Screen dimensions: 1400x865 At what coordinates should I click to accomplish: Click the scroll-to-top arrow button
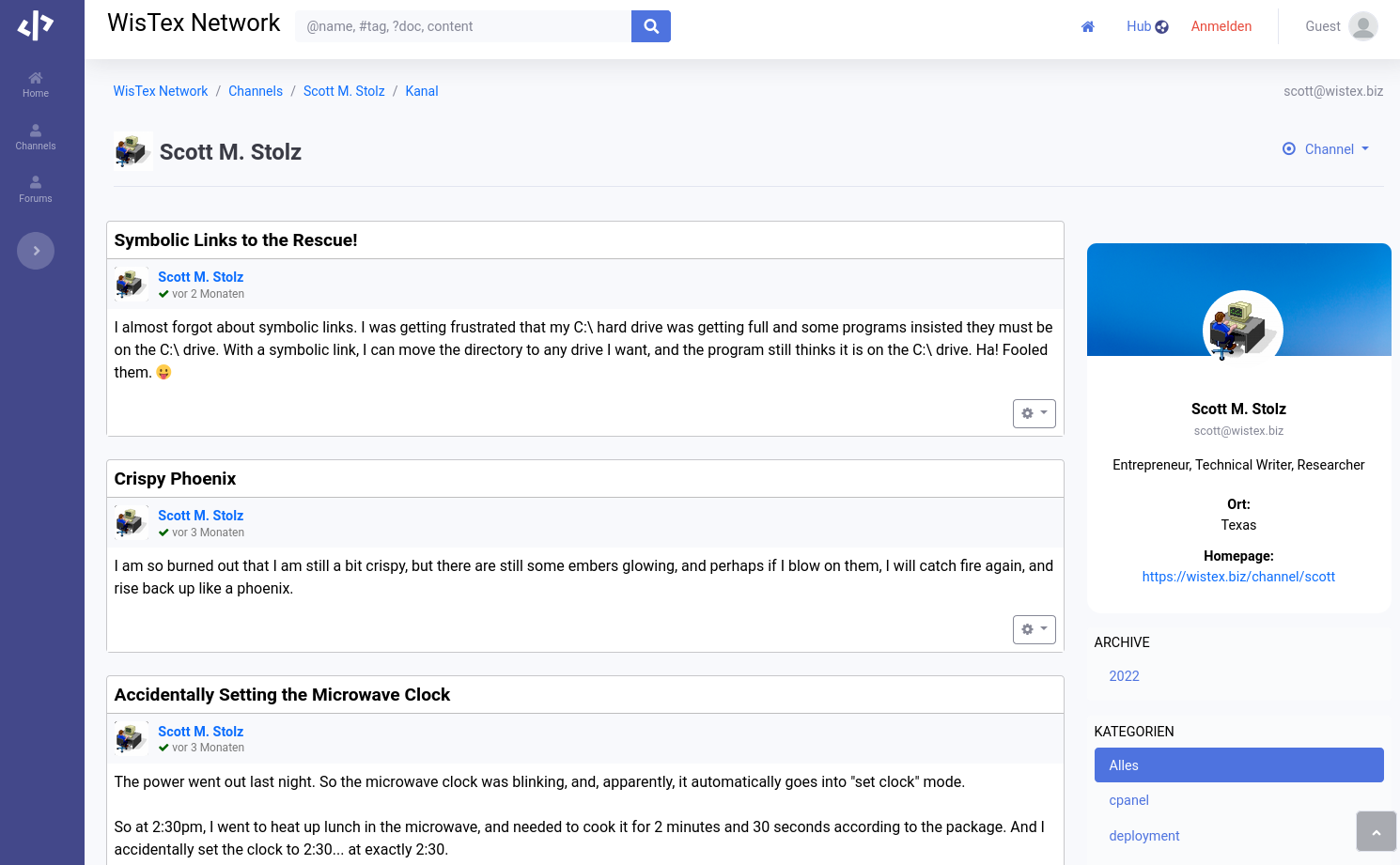(1376, 832)
